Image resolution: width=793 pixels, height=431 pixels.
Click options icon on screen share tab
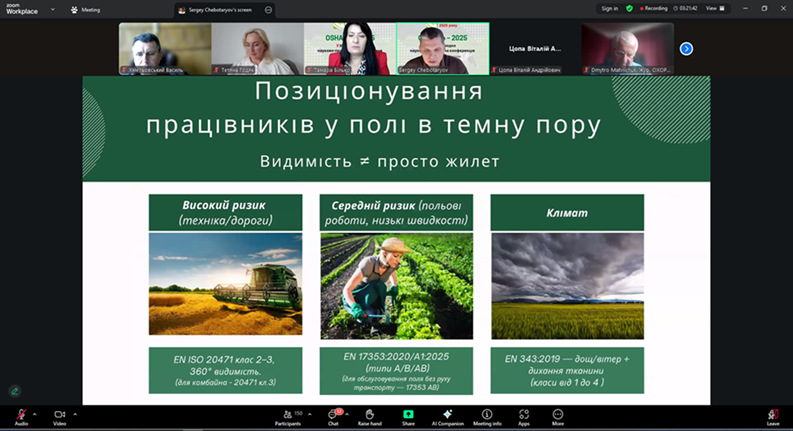(x=268, y=10)
